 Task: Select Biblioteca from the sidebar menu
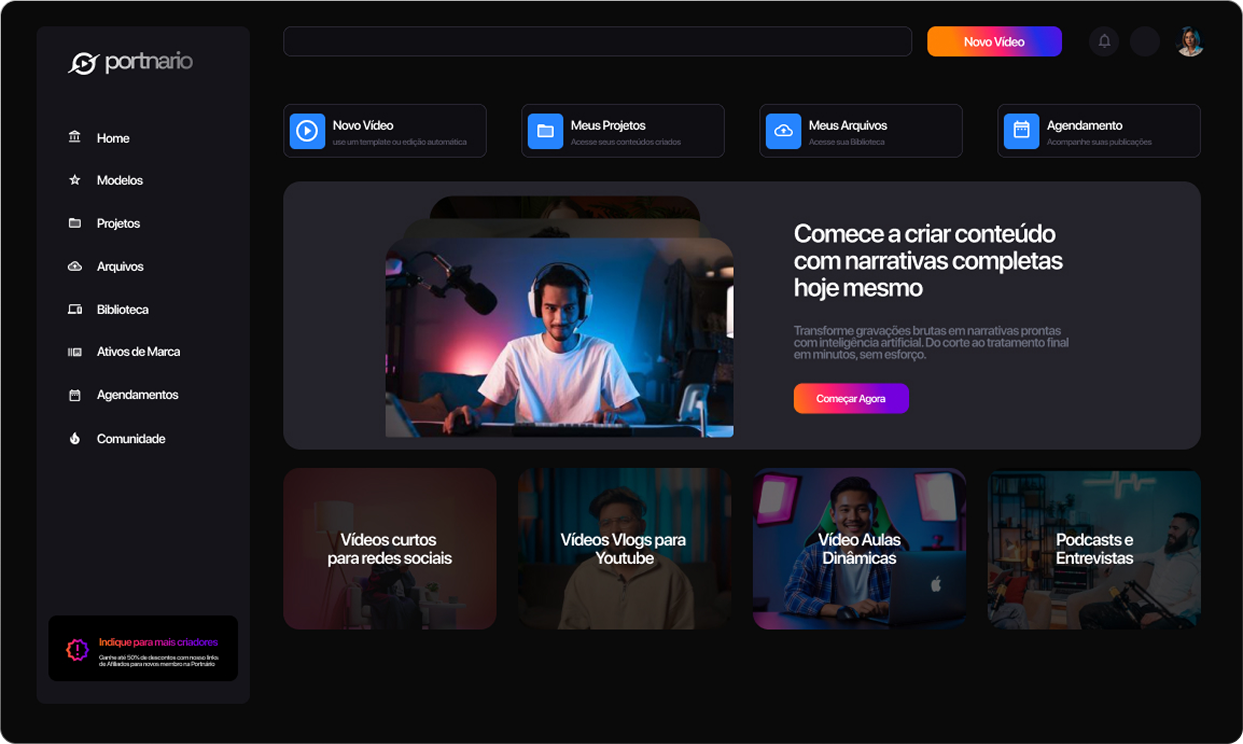click(x=122, y=310)
